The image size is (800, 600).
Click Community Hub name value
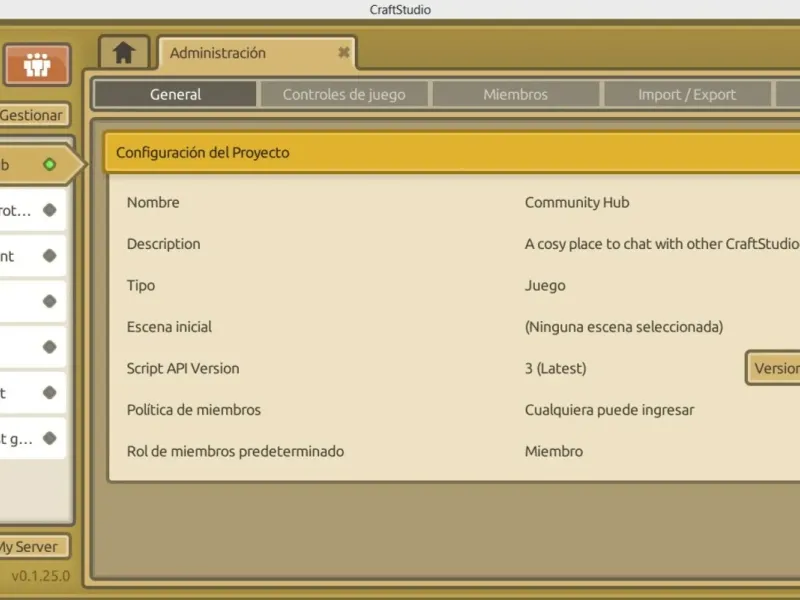click(577, 203)
